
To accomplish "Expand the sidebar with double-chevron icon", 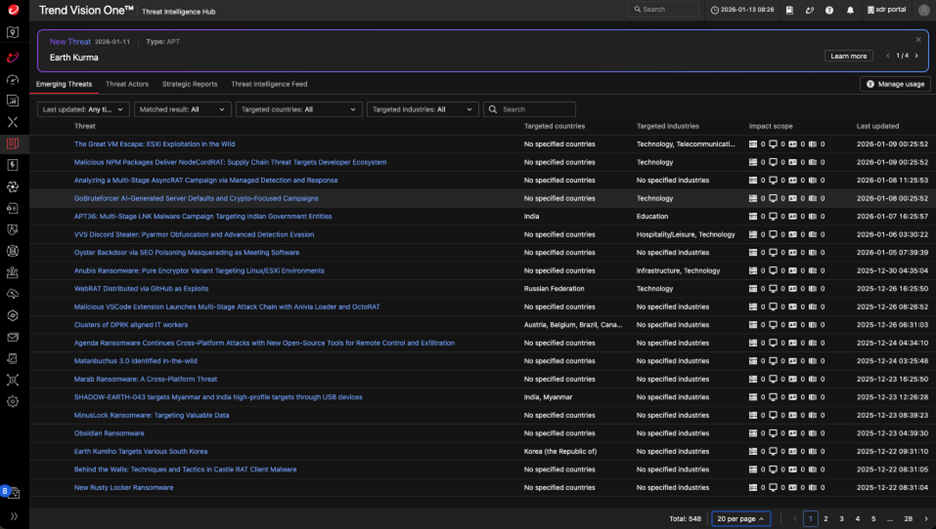I will [13, 517].
